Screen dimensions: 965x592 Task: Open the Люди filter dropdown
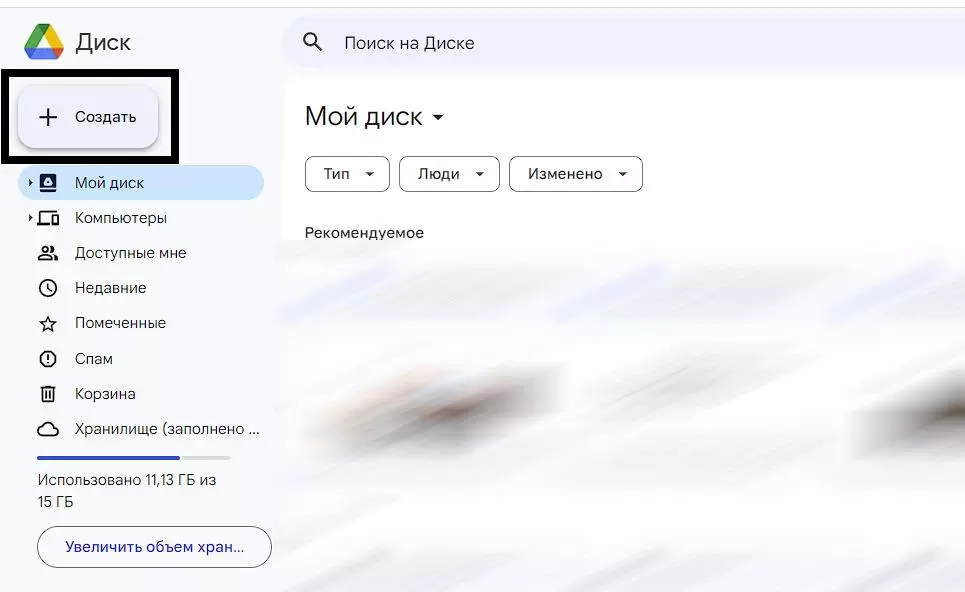448,174
